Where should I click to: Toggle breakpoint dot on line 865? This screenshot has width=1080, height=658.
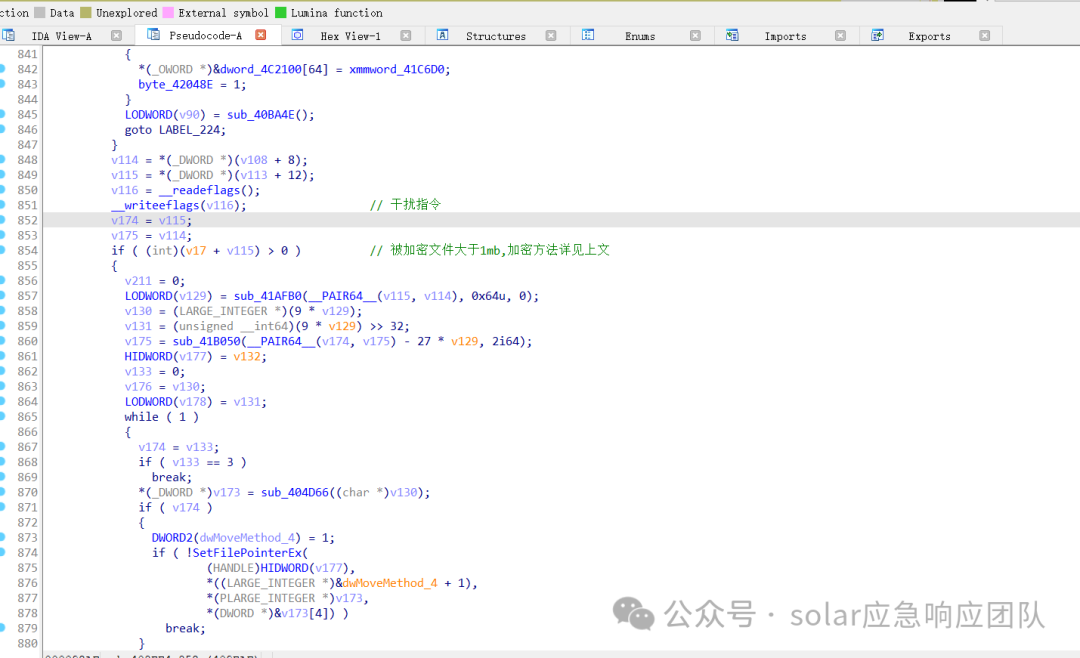pos(2,416)
